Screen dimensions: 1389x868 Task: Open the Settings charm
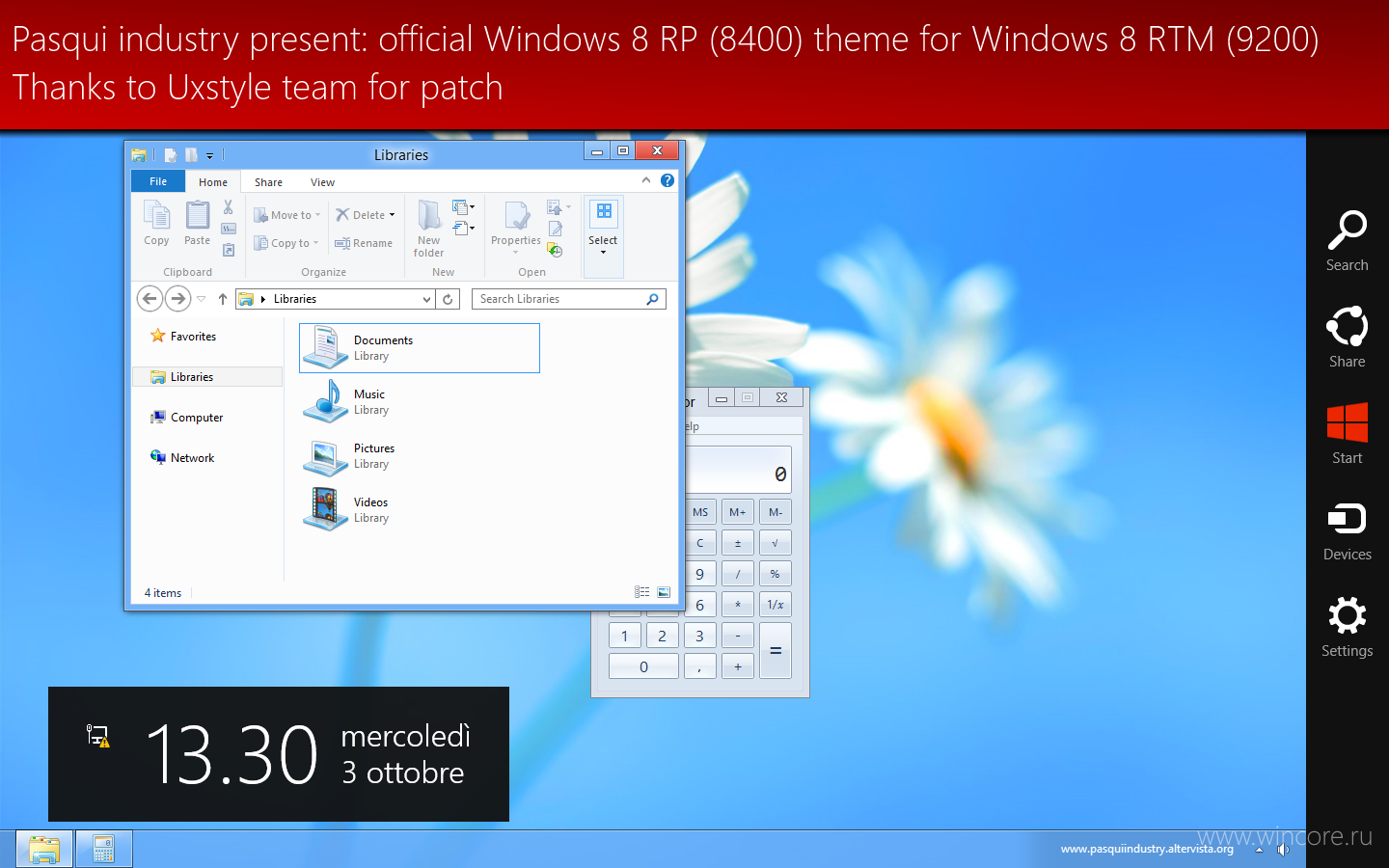pos(1348,627)
